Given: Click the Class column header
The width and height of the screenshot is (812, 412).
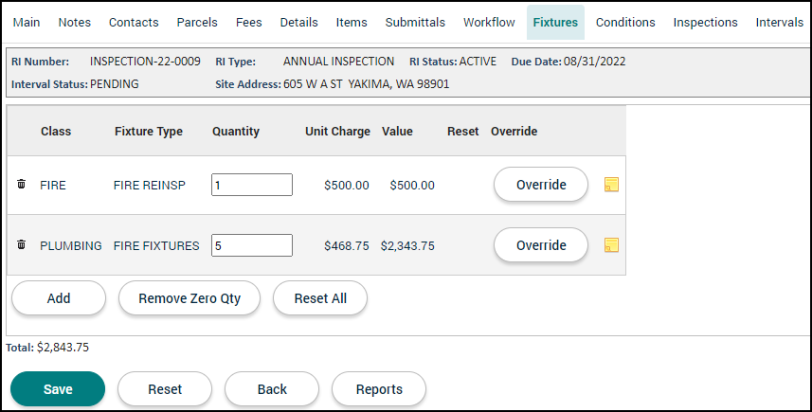Looking at the screenshot, I should tap(56, 131).
